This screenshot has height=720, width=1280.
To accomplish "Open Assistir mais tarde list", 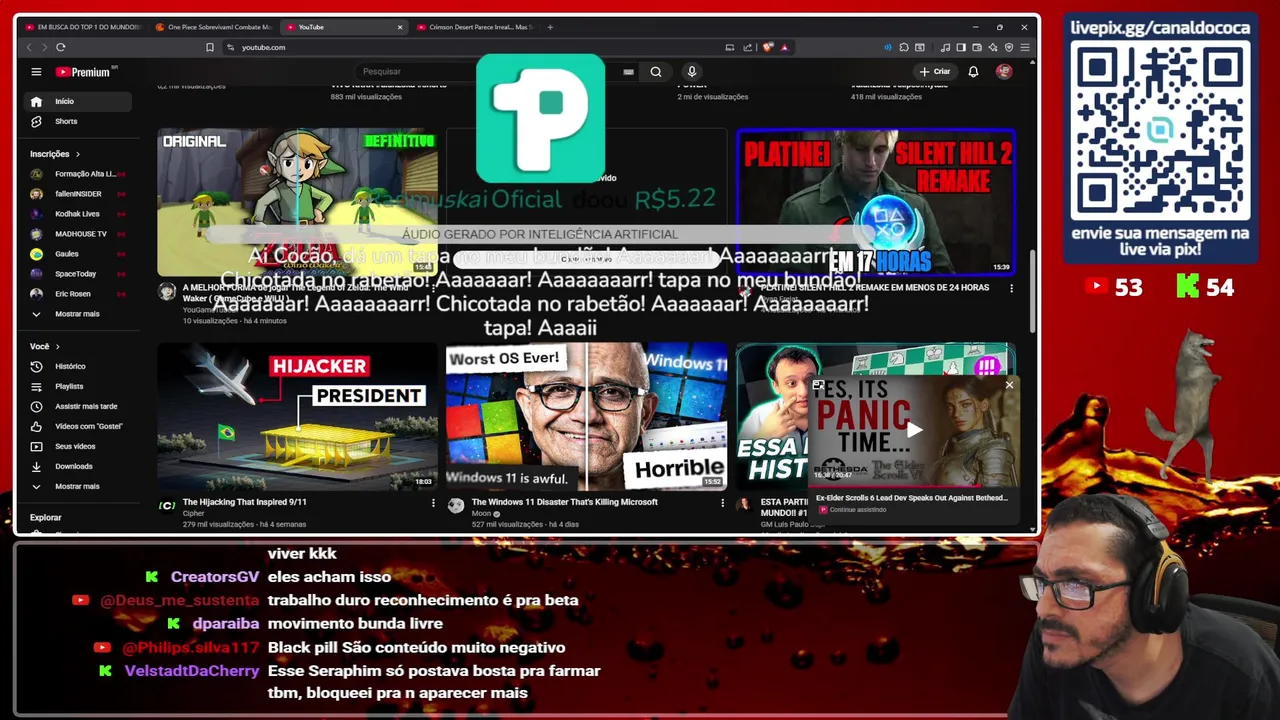I will tap(78, 406).
